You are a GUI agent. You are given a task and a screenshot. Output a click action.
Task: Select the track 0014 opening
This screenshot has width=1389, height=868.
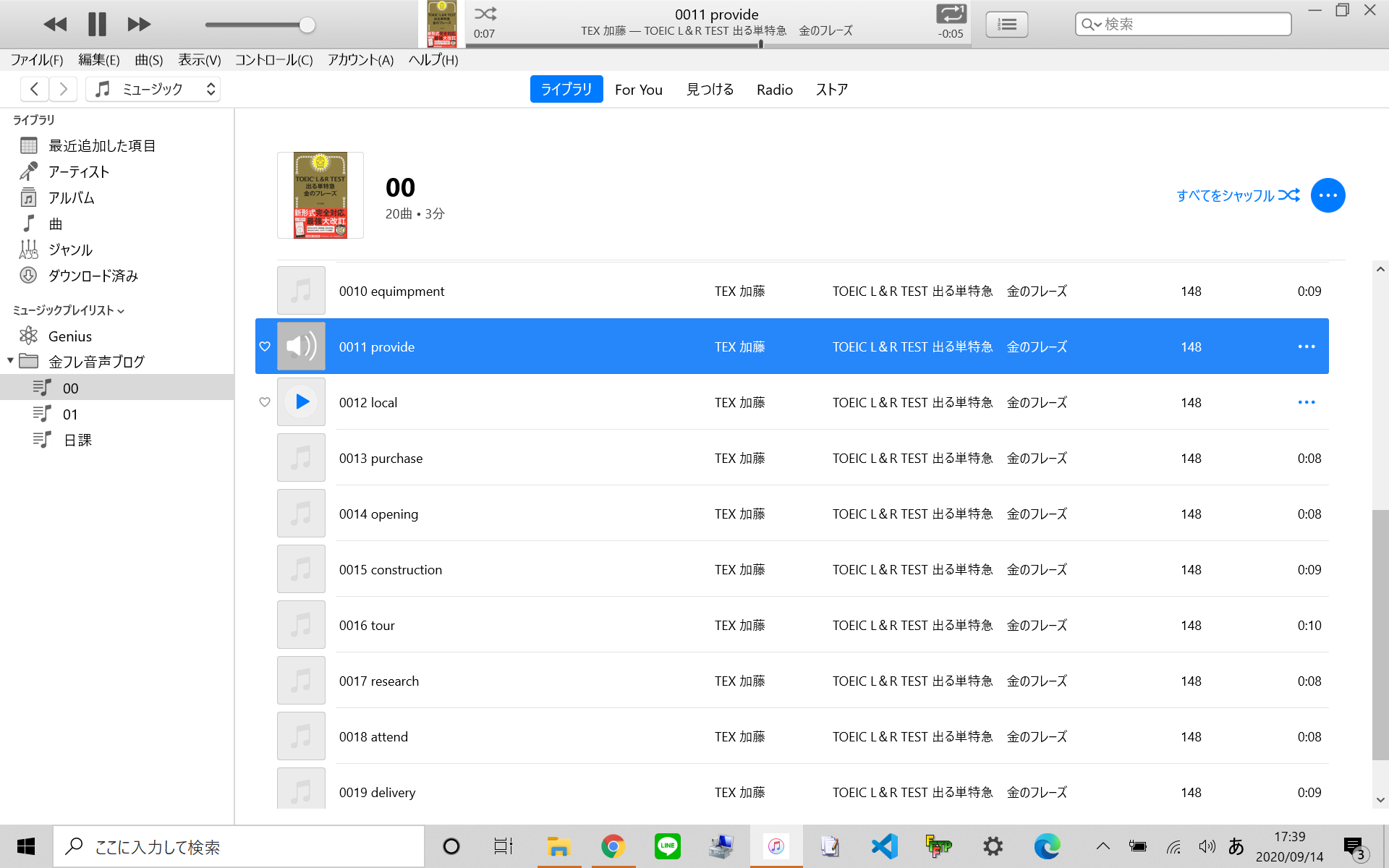[x=792, y=514]
